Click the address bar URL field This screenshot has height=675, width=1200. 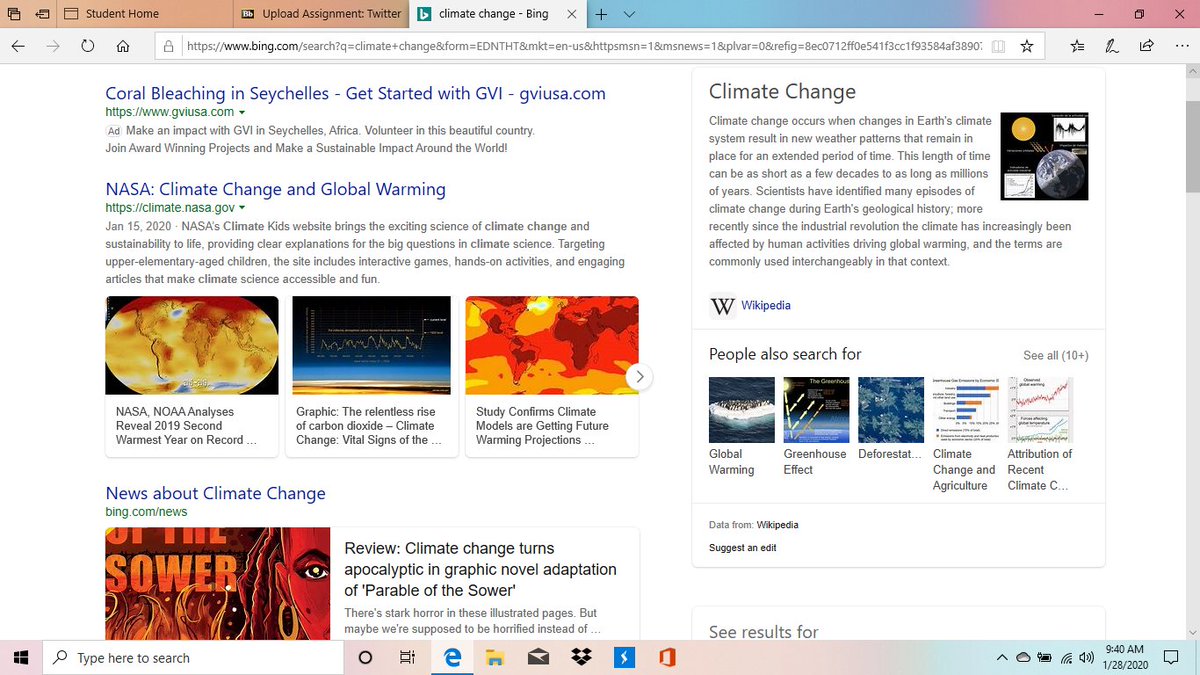(583, 46)
